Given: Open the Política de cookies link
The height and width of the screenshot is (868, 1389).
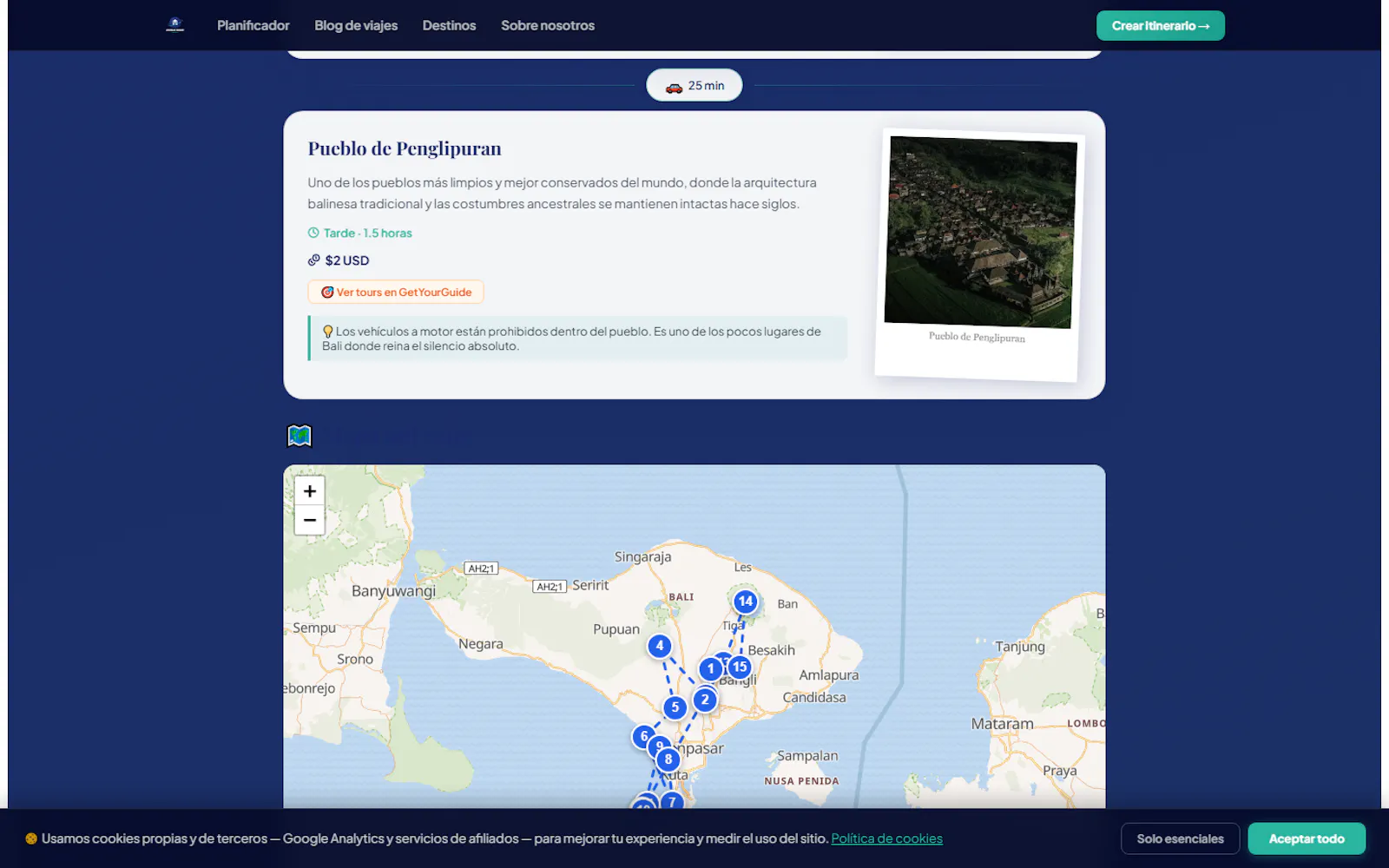Looking at the screenshot, I should pyautogui.click(x=886, y=838).
